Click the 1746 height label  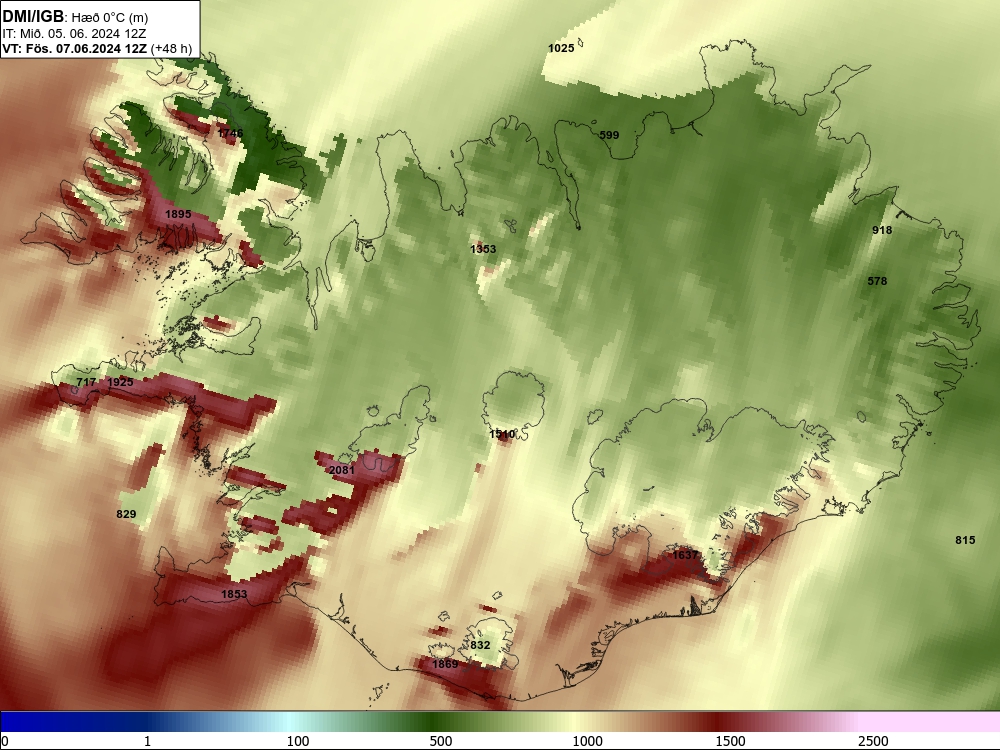pyautogui.click(x=230, y=133)
